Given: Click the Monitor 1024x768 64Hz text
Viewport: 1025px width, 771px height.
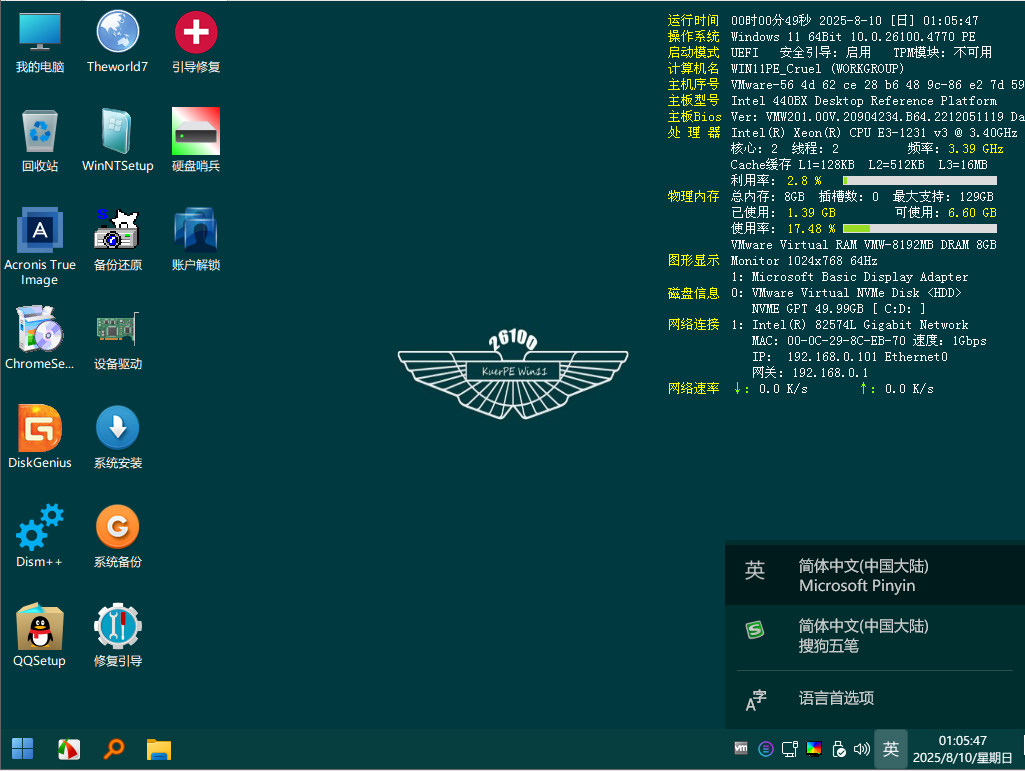Looking at the screenshot, I should tap(804, 261).
